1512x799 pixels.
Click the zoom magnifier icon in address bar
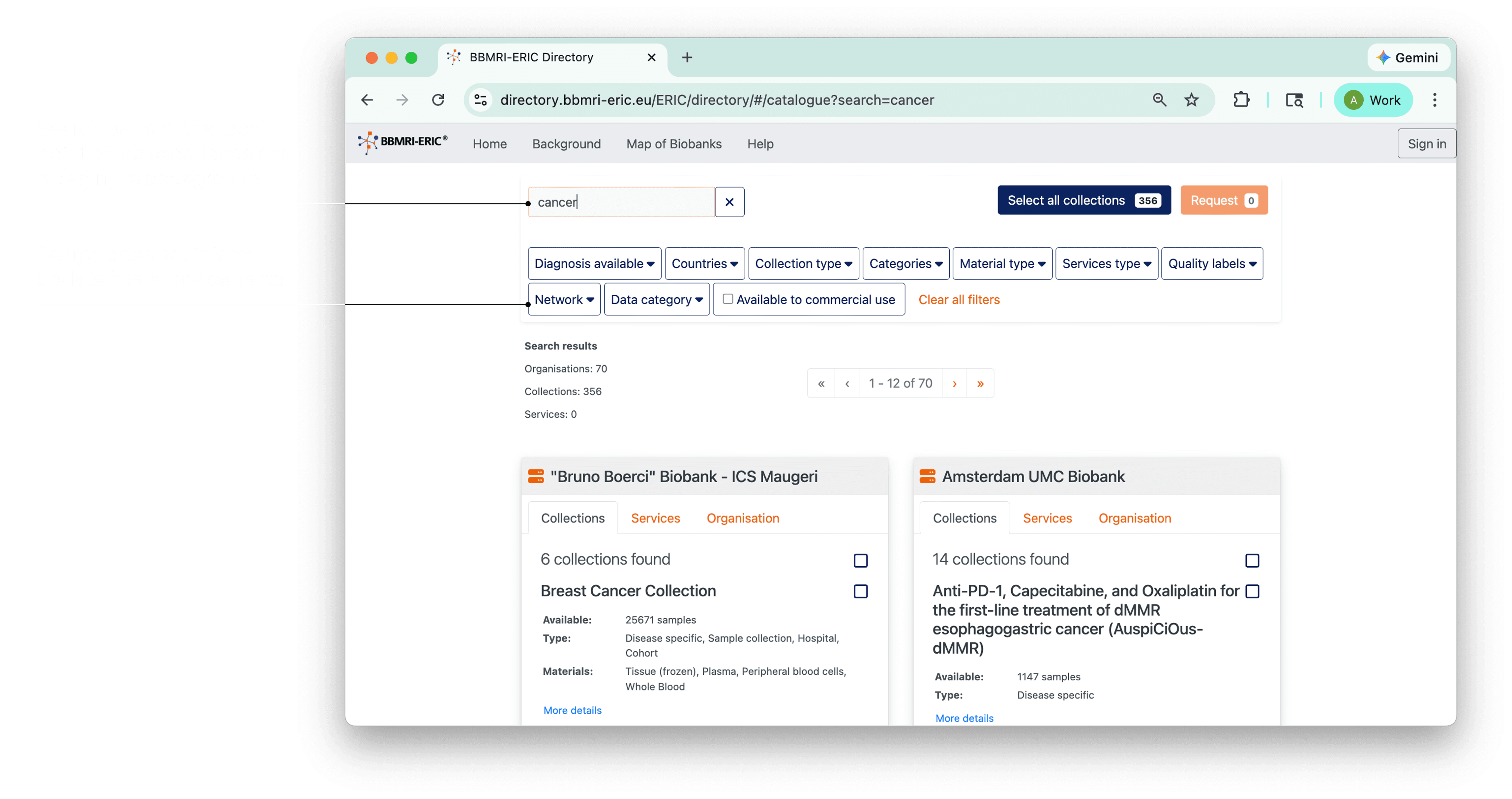pyautogui.click(x=1159, y=100)
